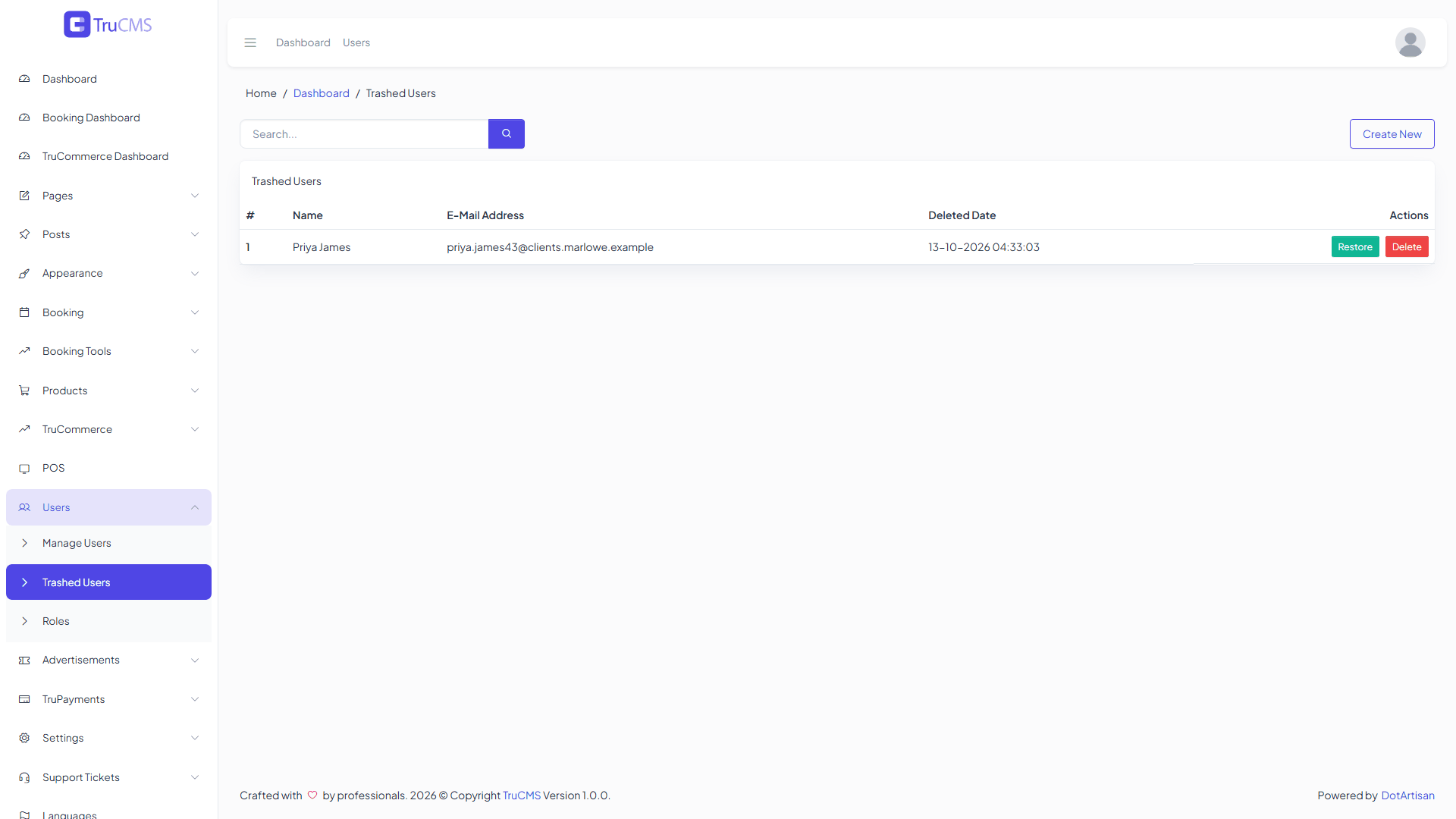This screenshot has width=1456, height=819.
Task: Follow the Dashboard breadcrumb link
Action: pyautogui.click(x=322, y=93)
